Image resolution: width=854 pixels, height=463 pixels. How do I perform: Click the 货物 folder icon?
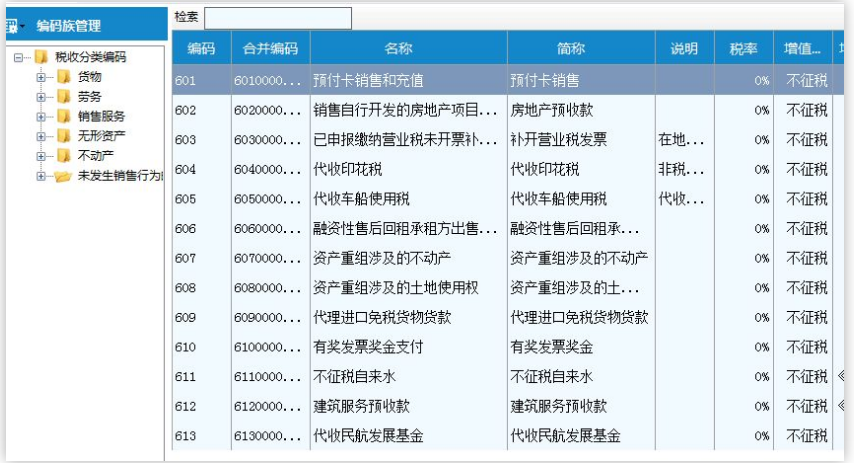[x=64, y=77]
